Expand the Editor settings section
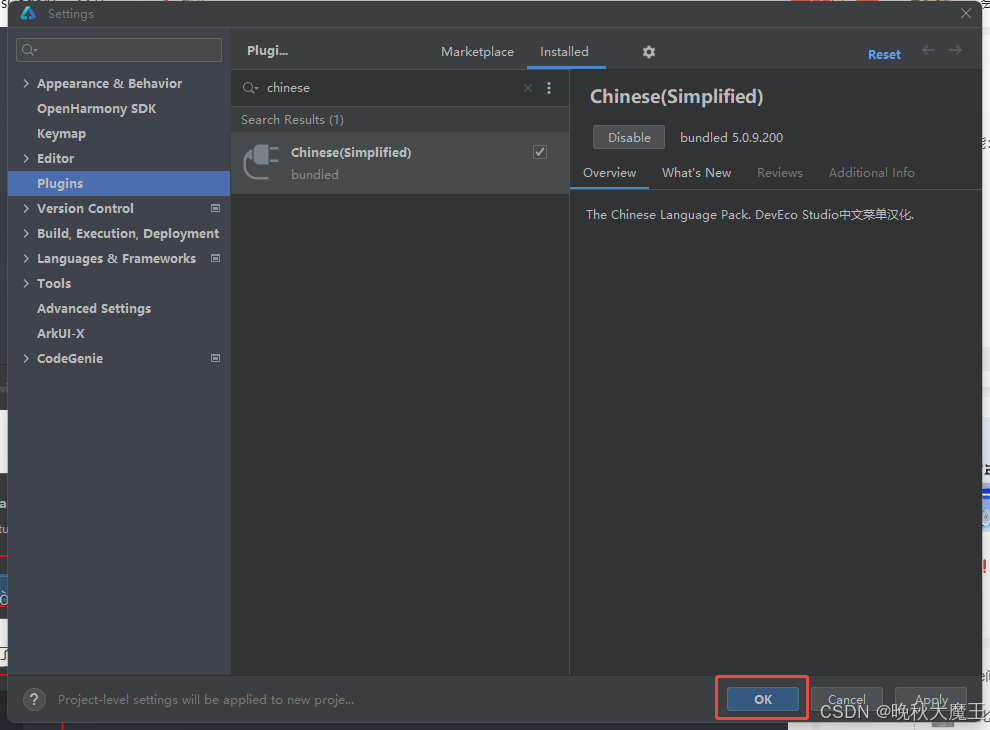Screen dimensions: 990x730 26,159
